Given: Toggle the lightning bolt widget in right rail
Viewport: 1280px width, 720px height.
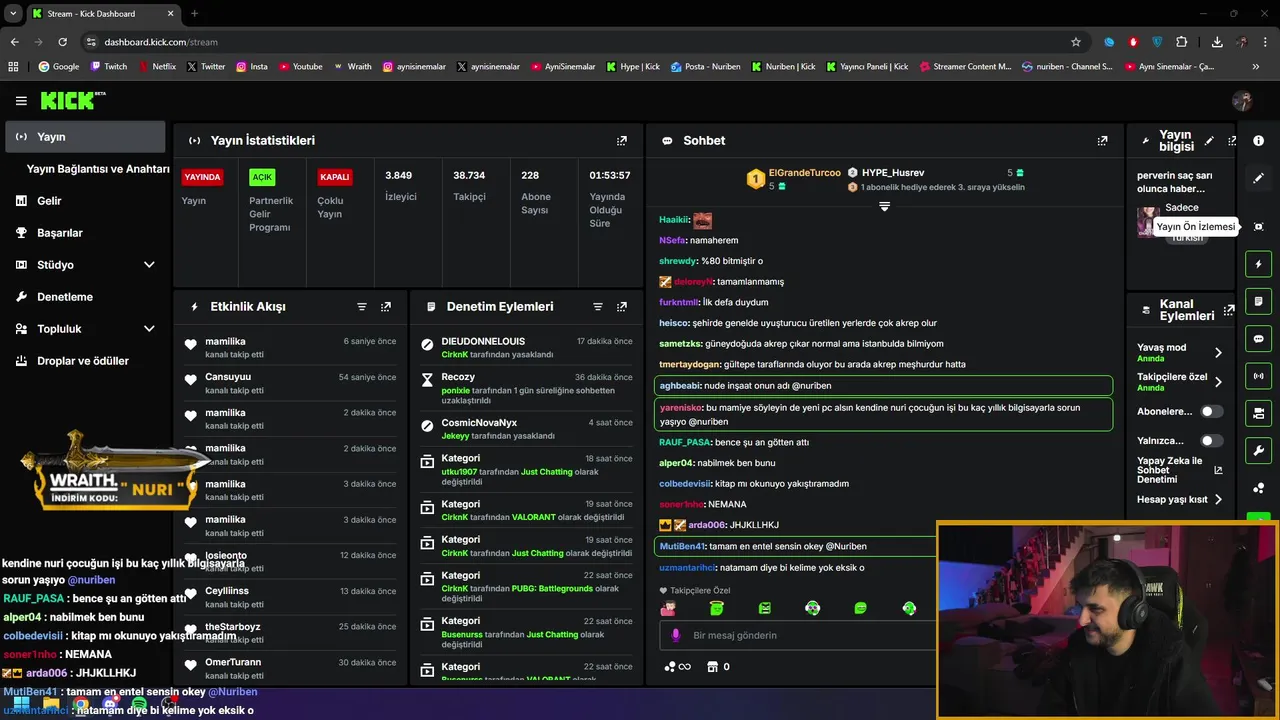Looking at the screenshot, I should pyautogui.click(x=1259, y=264).
